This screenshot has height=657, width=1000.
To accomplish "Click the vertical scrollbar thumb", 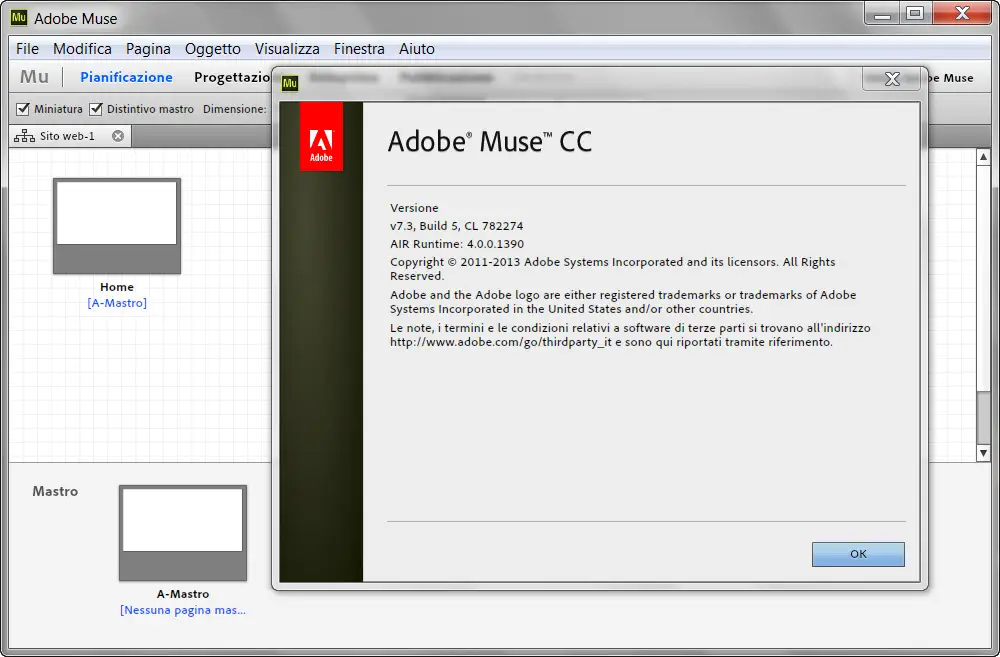I will (983, 418).
